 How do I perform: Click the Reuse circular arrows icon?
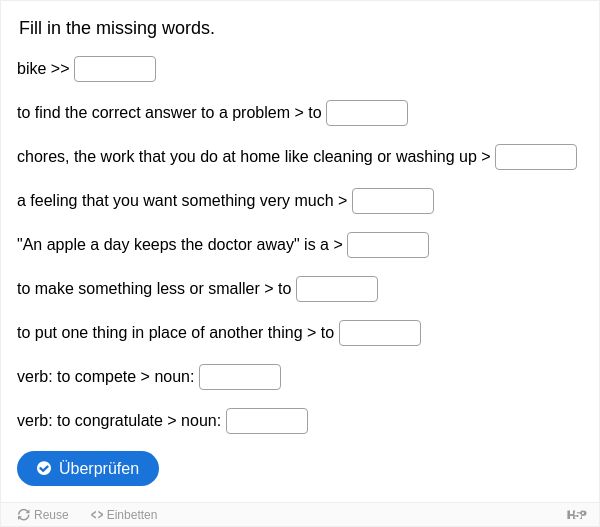24,515
